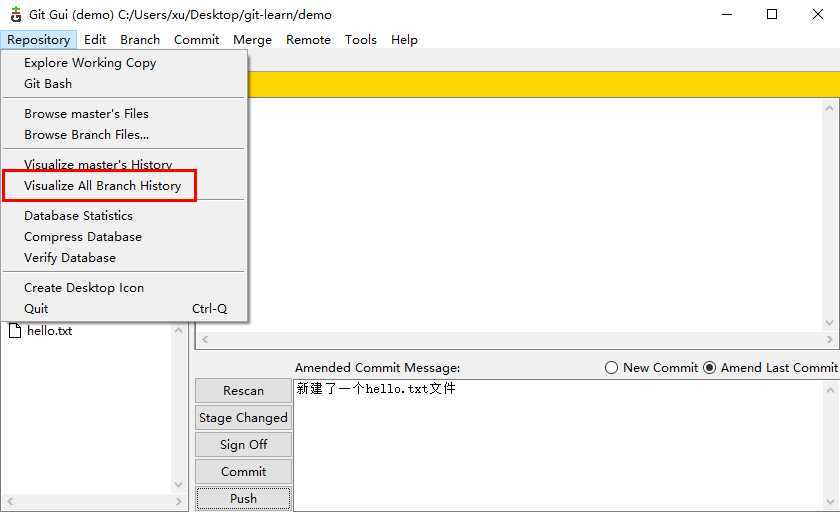Click the diff pane horizontal scrollbar right arrow
The width and height of the screenshot is (840, 512).
point(829,339)
